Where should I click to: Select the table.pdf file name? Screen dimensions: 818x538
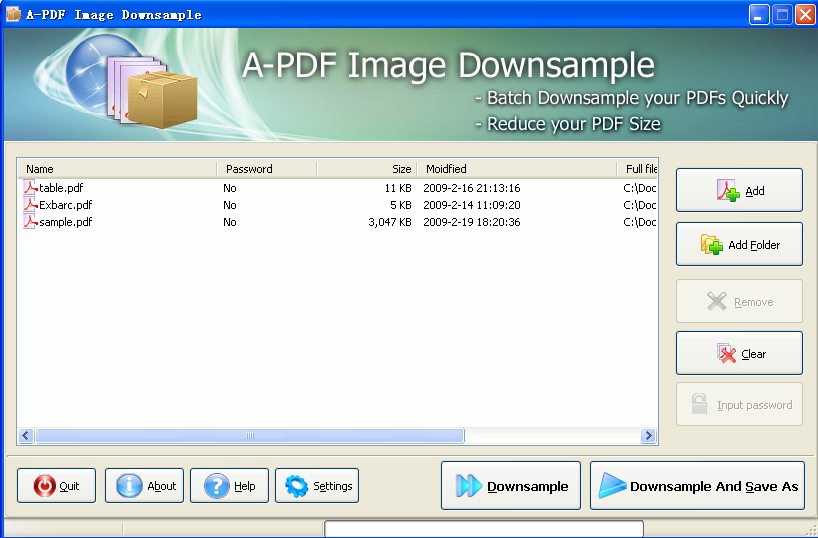click(x=61, y=188)
